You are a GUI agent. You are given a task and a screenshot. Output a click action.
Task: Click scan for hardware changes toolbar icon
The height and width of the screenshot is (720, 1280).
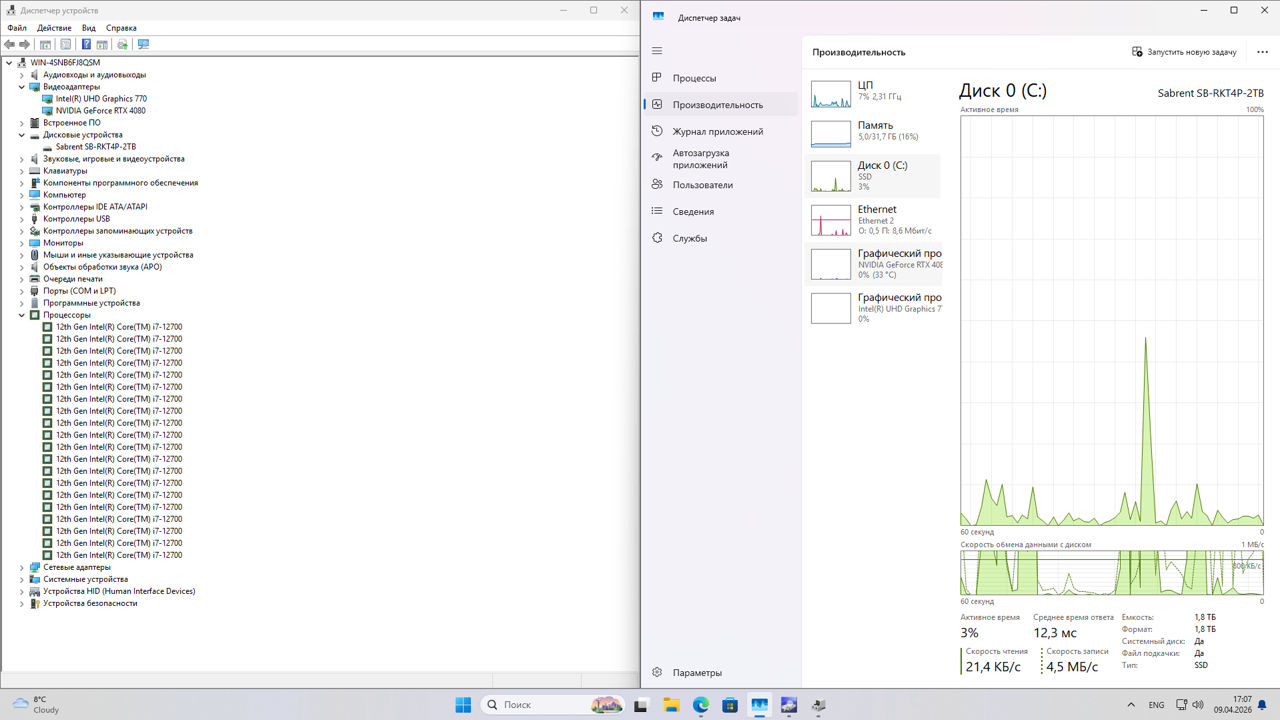[x=143, y=44]
